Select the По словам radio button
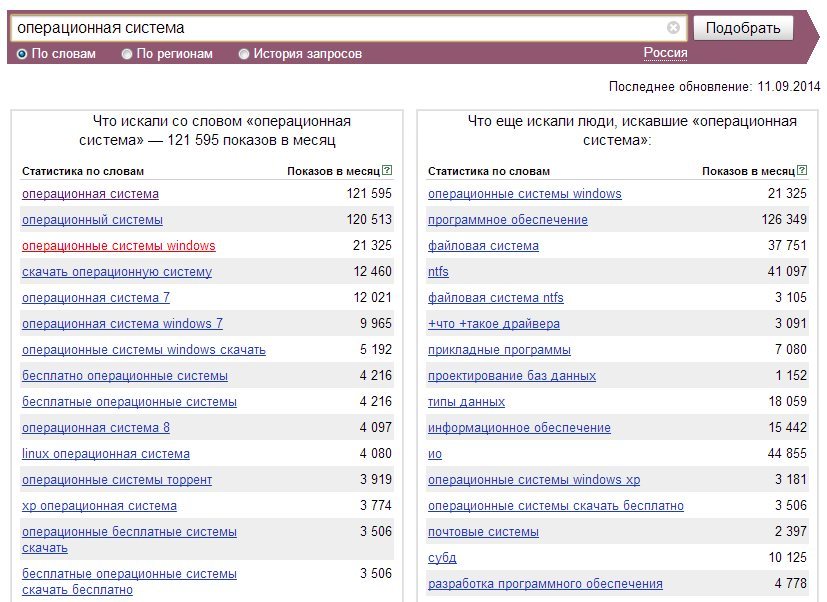Screen dimensions: 827x602 pos(22,54)
